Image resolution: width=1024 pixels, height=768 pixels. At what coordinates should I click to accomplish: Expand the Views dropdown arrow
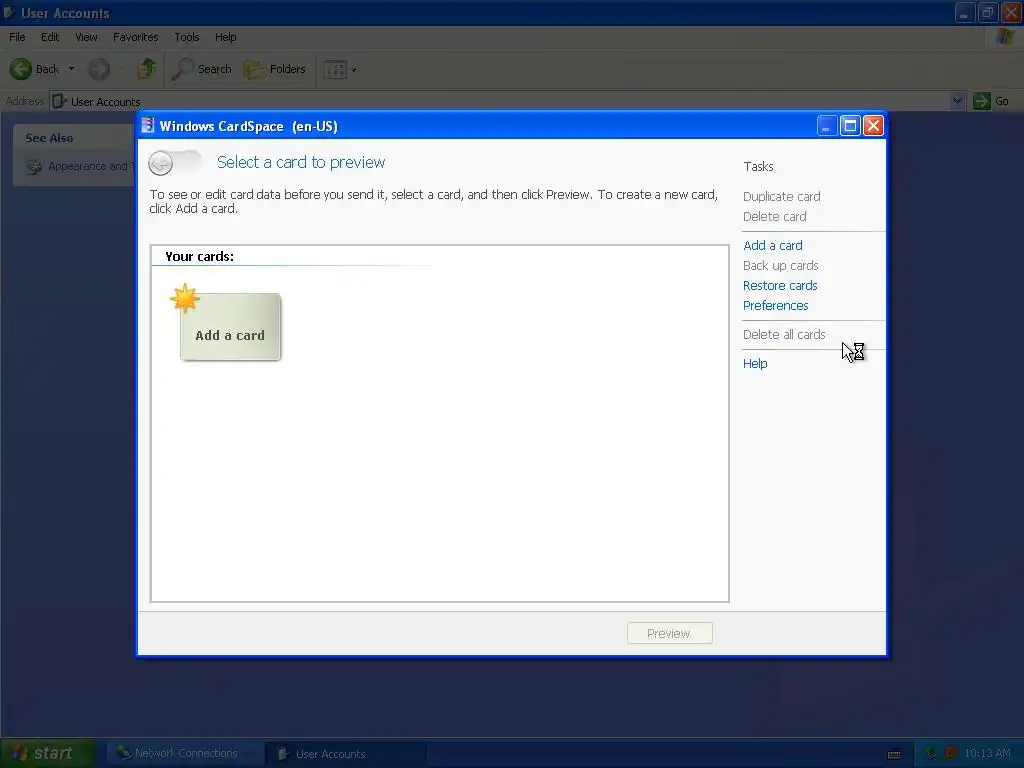[354, 70]
